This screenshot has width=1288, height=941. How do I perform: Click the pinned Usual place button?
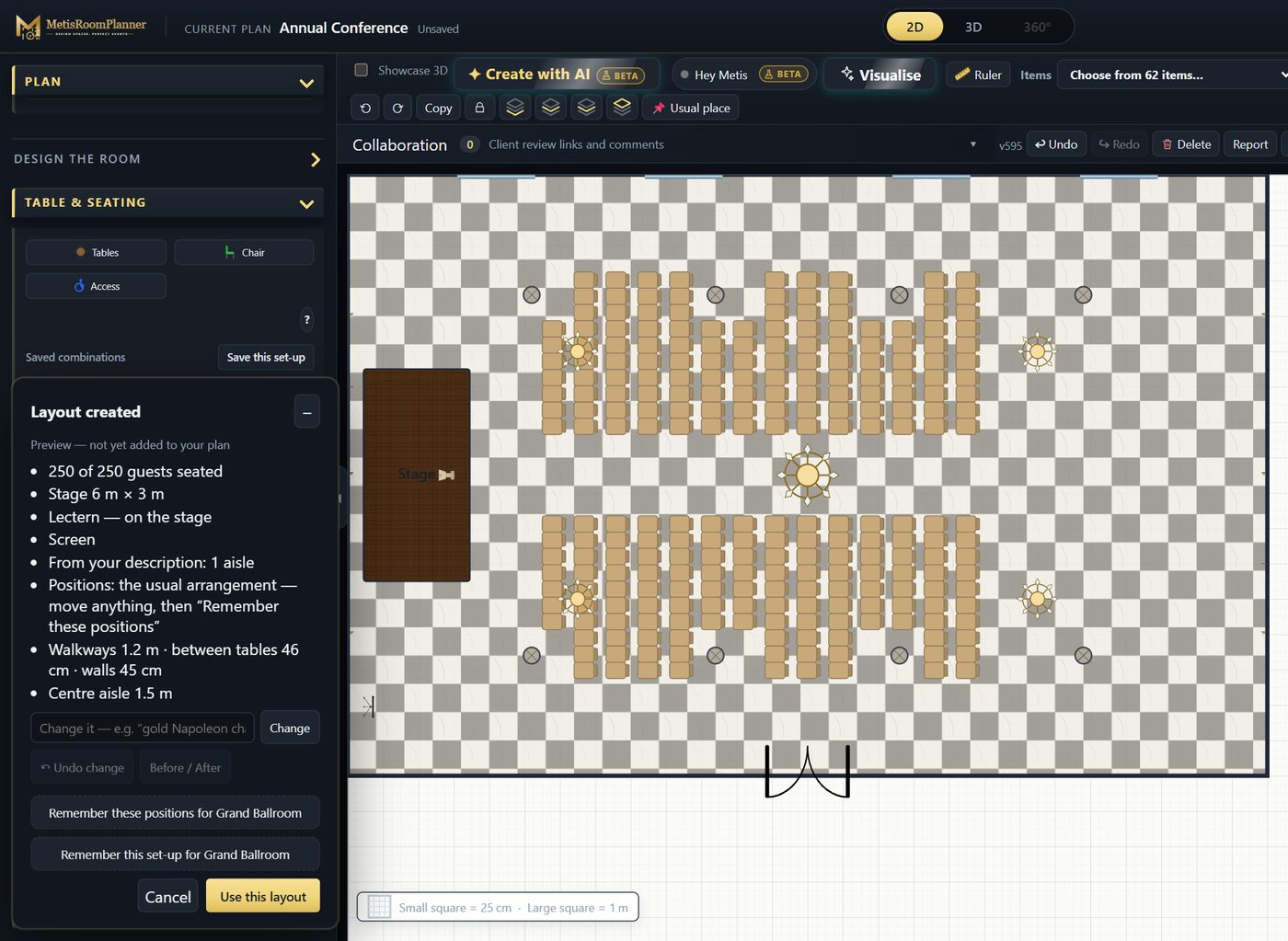point(691,108)
